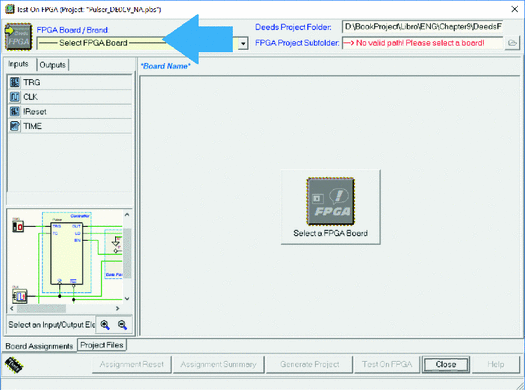Select the !Reset input icon
Image resolution: width=525 pixels, height=390 pixels.
[x=14, y=111]
